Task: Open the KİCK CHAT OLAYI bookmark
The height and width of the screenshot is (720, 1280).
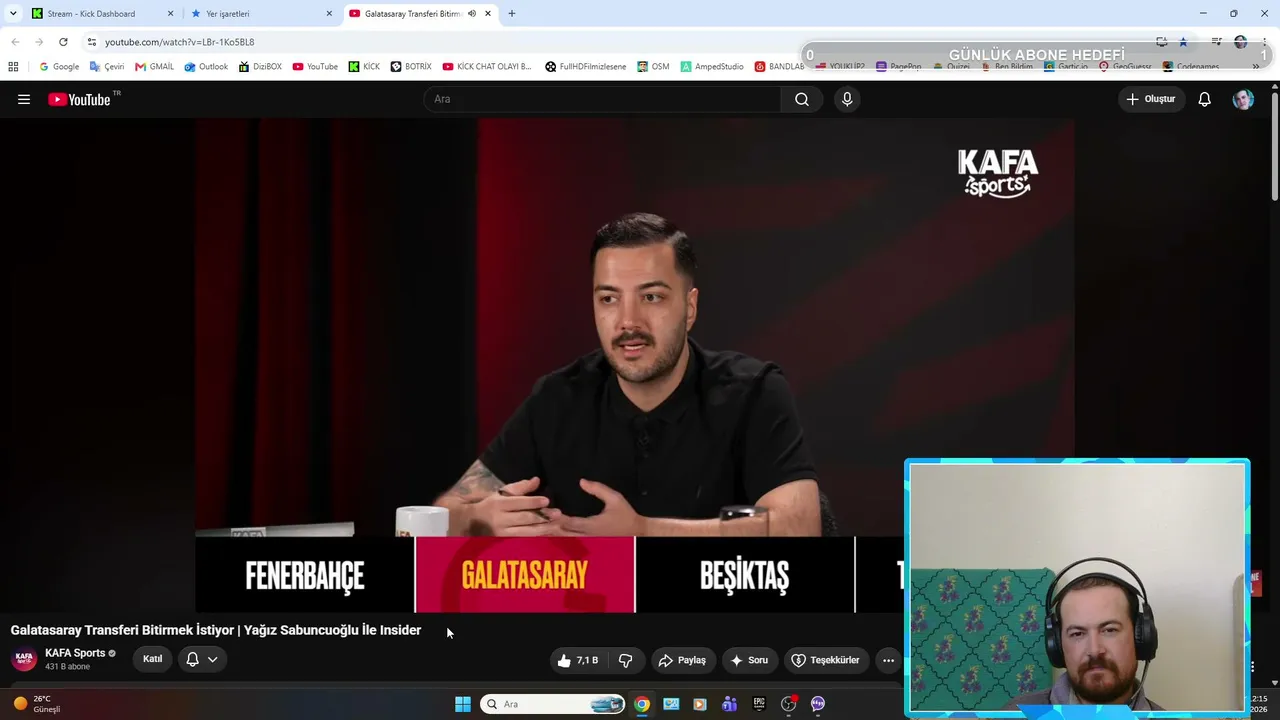Action: pyautogui.click(x=487, y=67)
